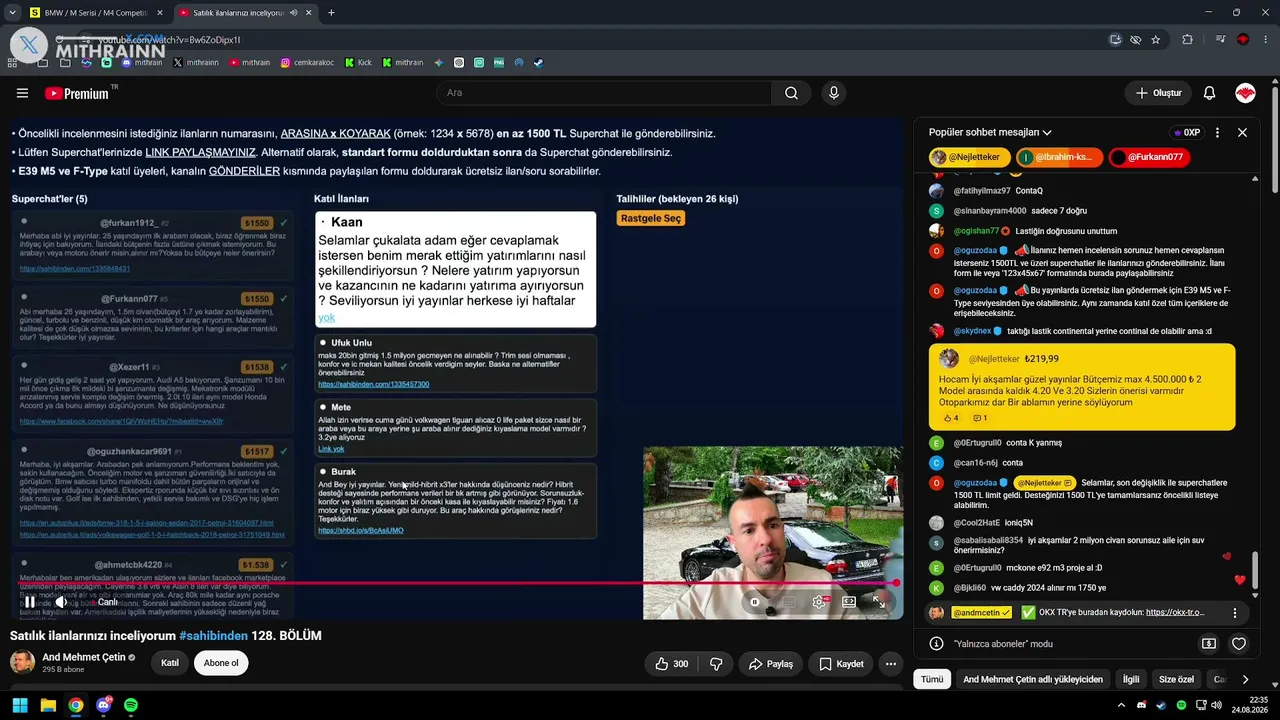Switch video player to theater mode
Screen dimensions: 1280x720
849,602
